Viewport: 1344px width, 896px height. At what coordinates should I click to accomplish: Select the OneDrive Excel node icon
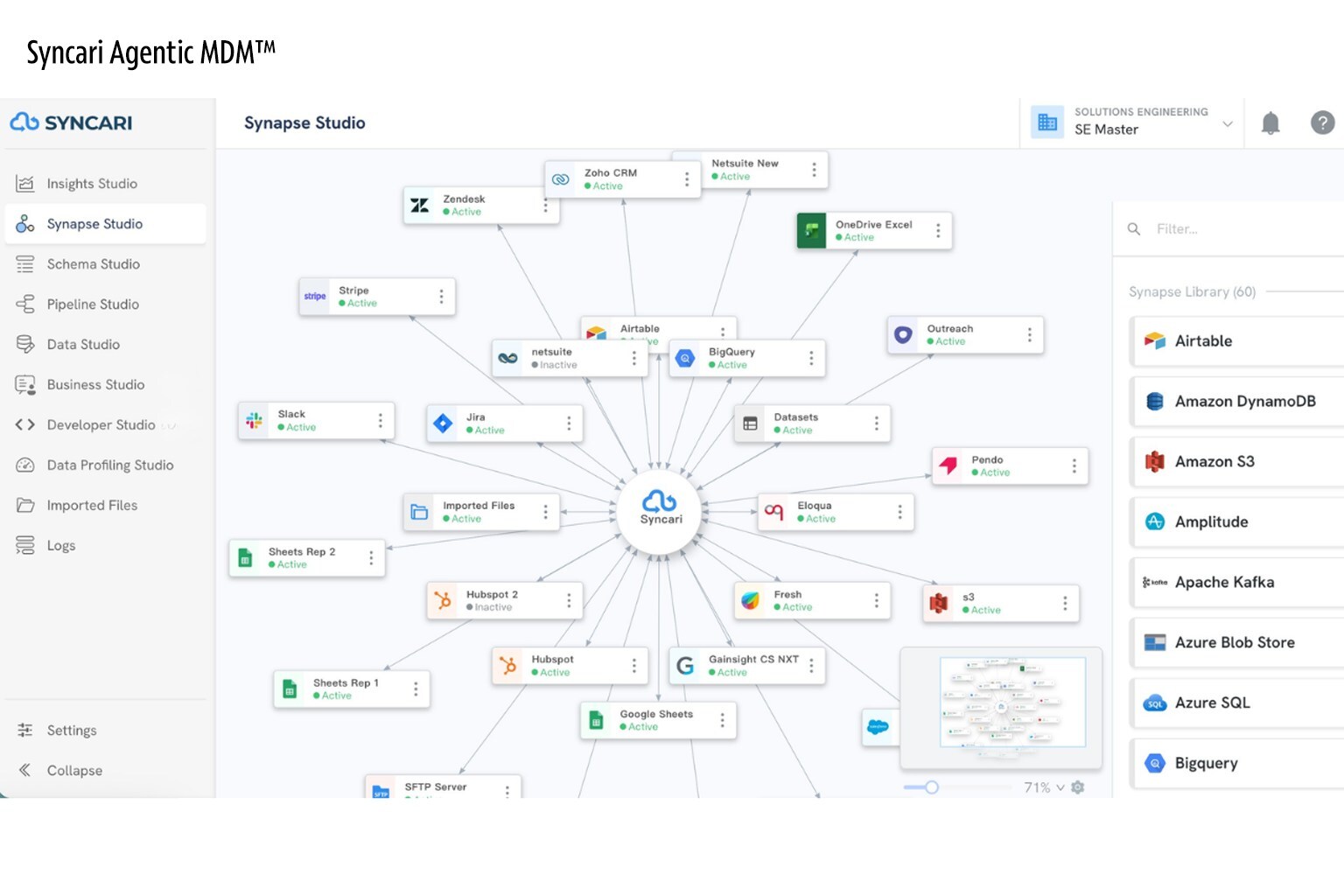(x=812, y=231)
